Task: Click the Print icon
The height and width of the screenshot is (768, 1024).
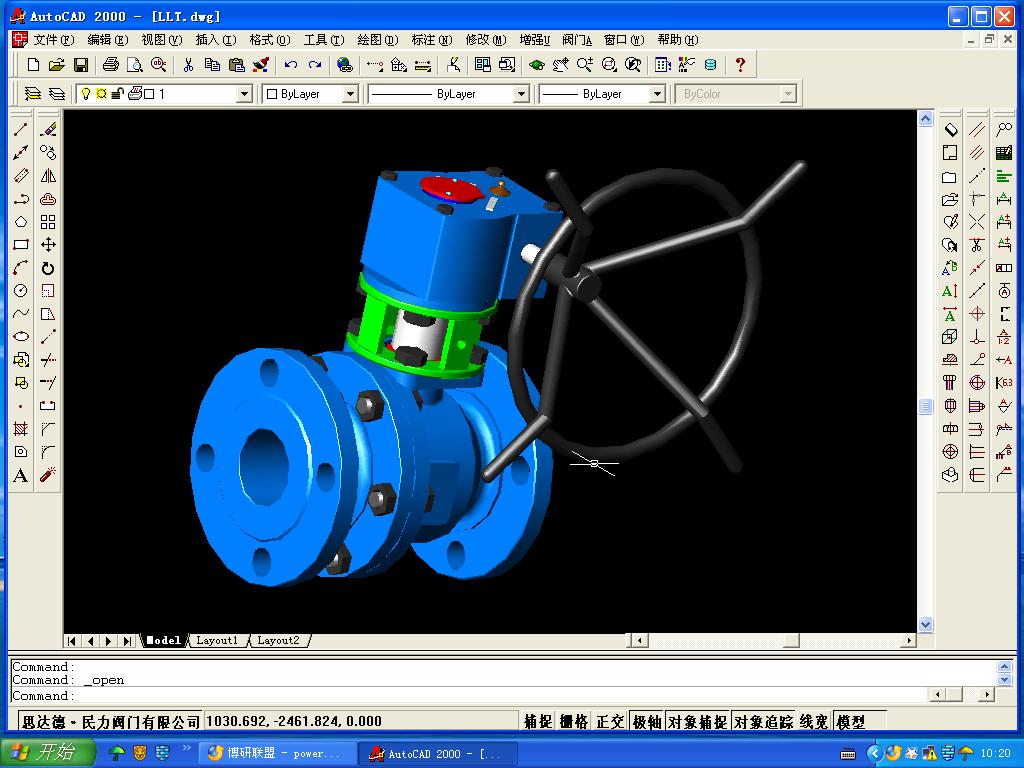Action: [x=111, y=65]
